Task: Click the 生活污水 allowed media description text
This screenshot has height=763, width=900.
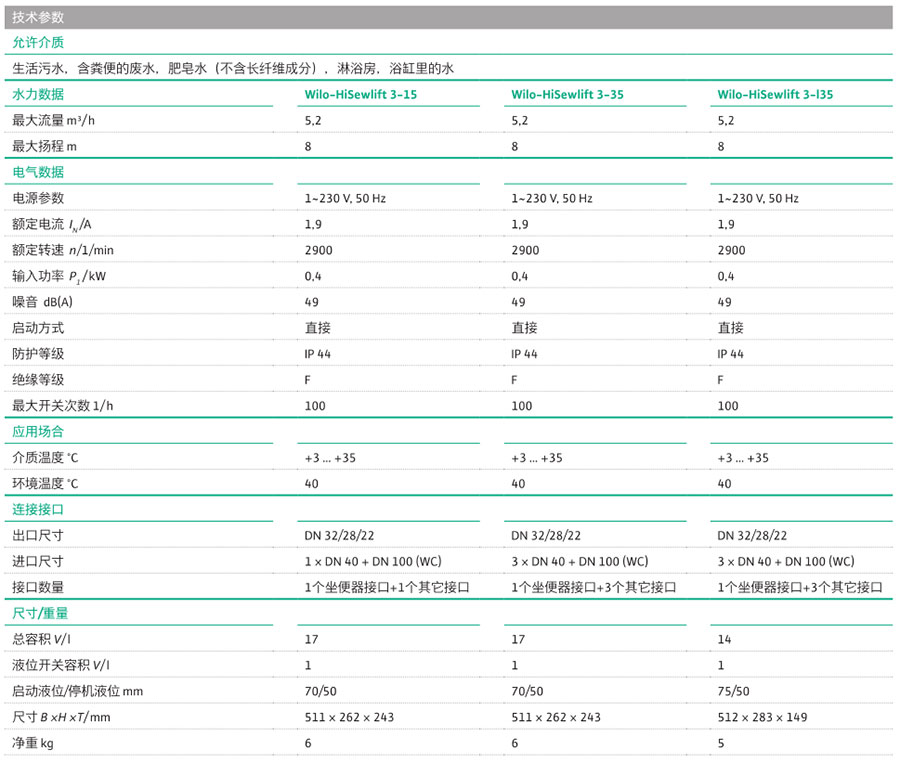Action: (x=233, y=69)
